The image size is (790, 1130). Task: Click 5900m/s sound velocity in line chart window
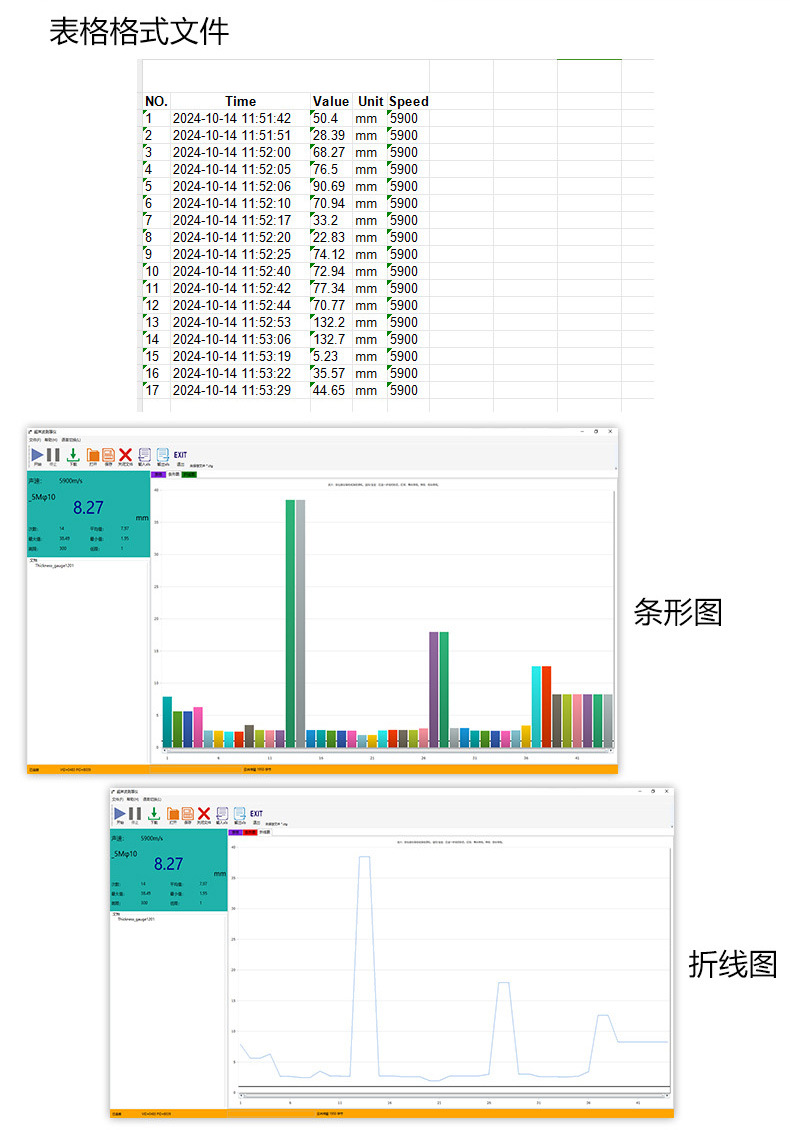[x=151, y=838]
